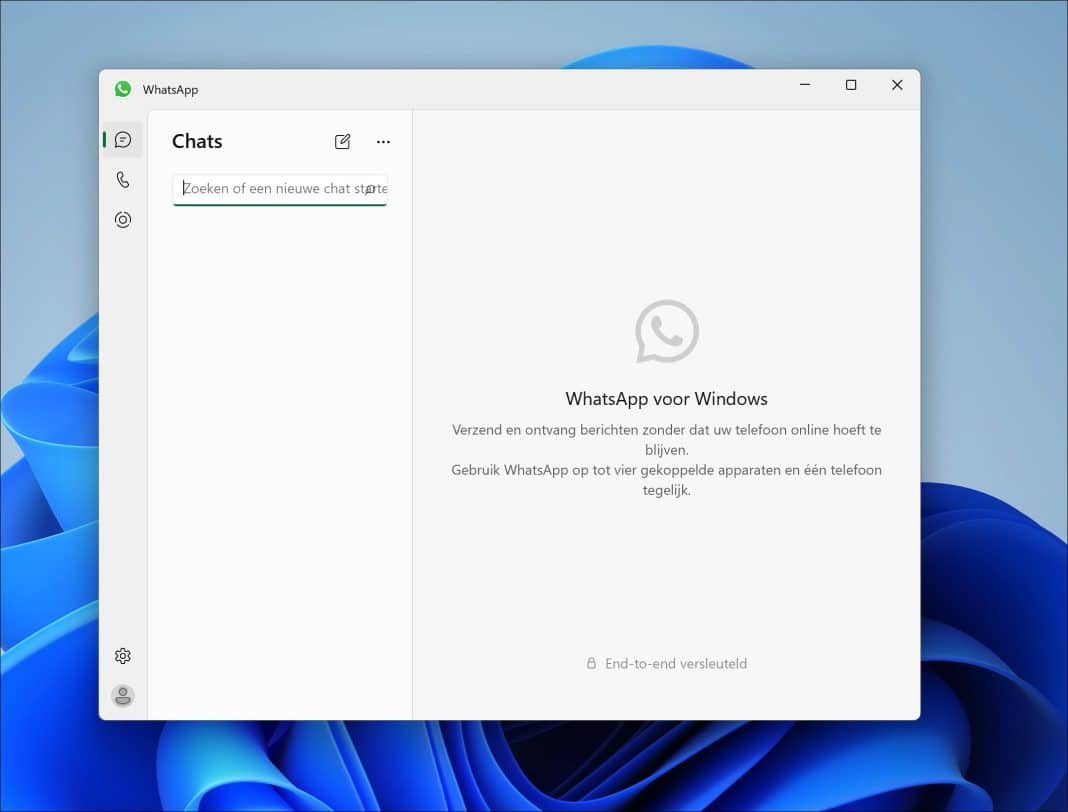View Status updates via the circle icon
The height and width of the screenshot is (812, 1068).
pos(122,219)
